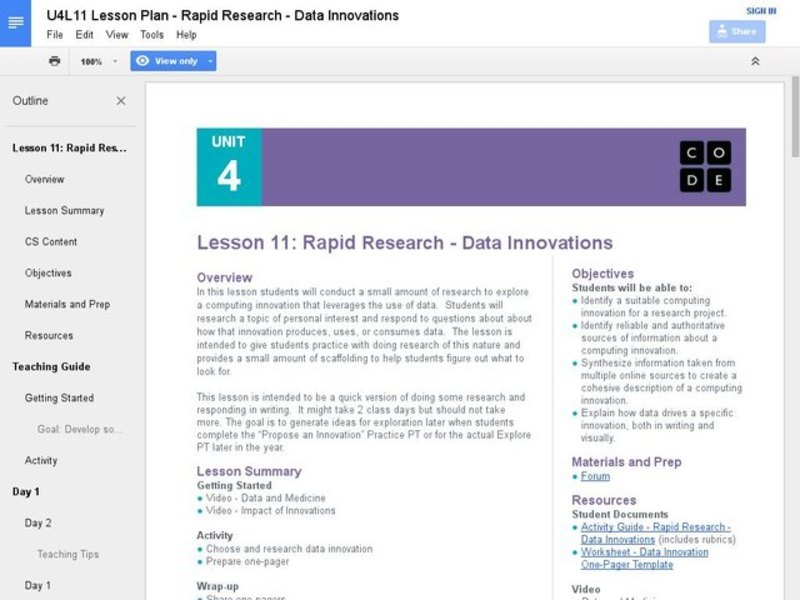Image resolution: width=800 pixels, height=600 pixels.
Task: Jump to Day 2 via the Outline
Action: tap(40, 522)
